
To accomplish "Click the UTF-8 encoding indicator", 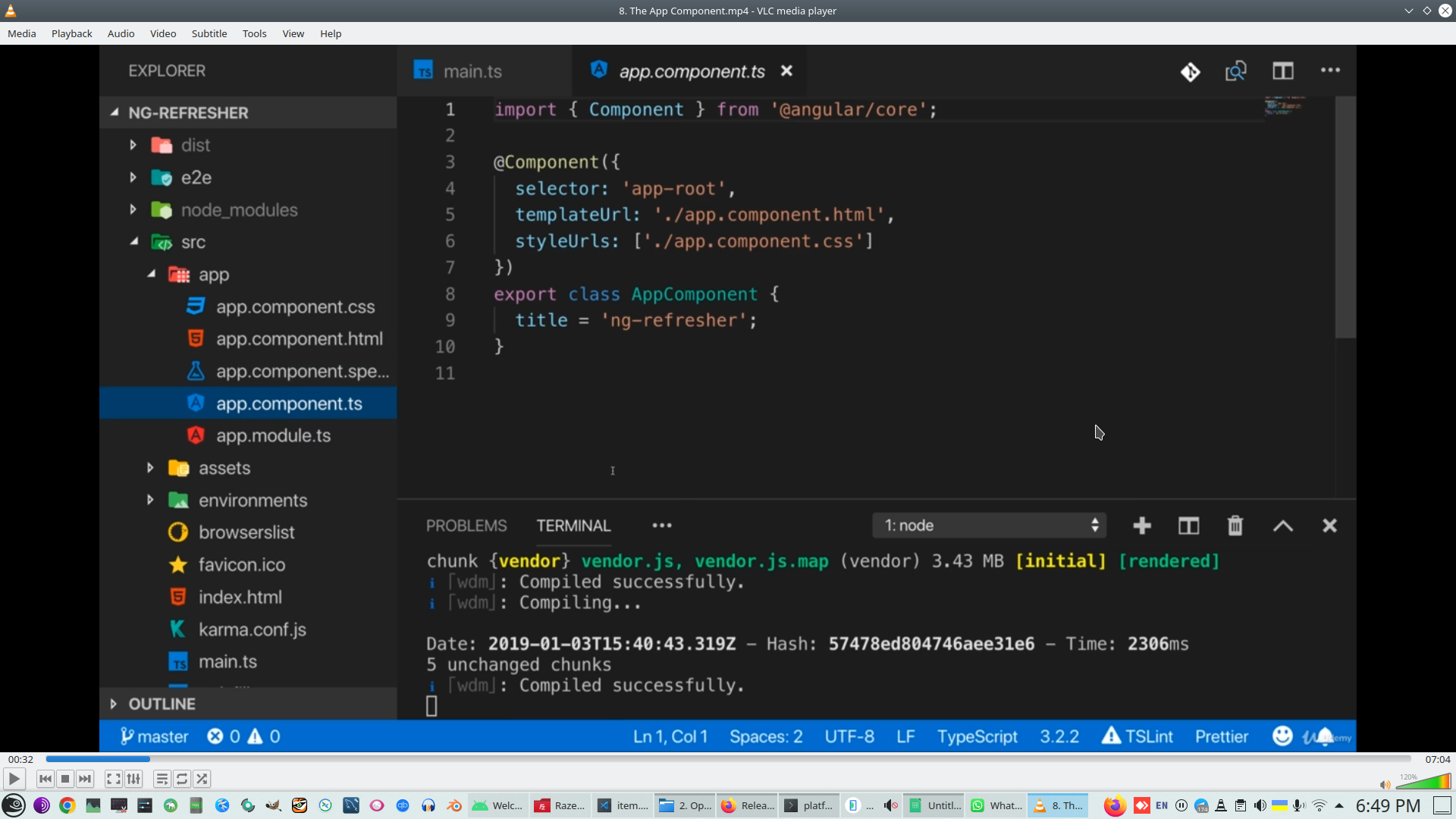I will 849,736.
